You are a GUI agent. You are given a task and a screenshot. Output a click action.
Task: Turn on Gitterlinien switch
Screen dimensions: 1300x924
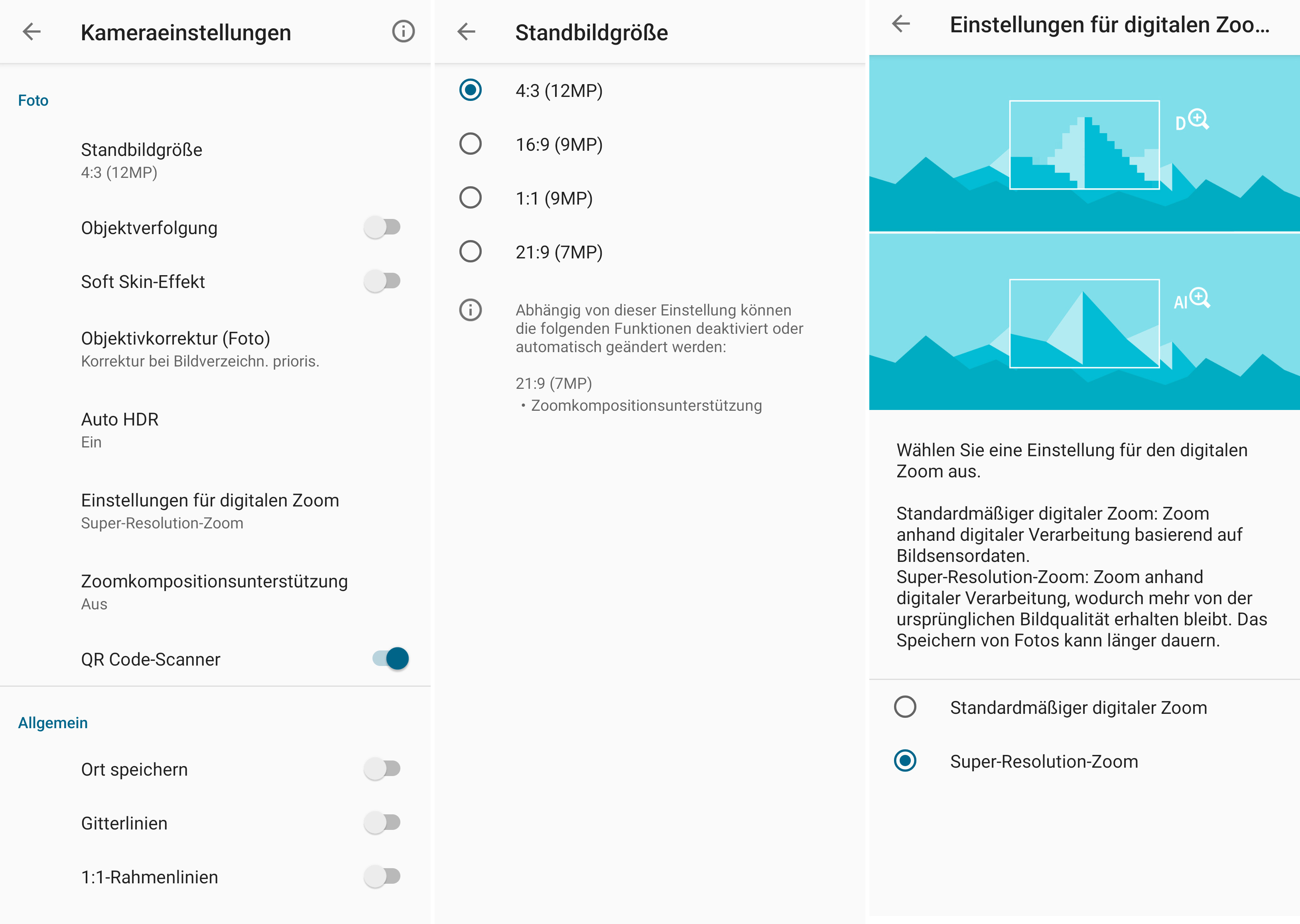383,823
